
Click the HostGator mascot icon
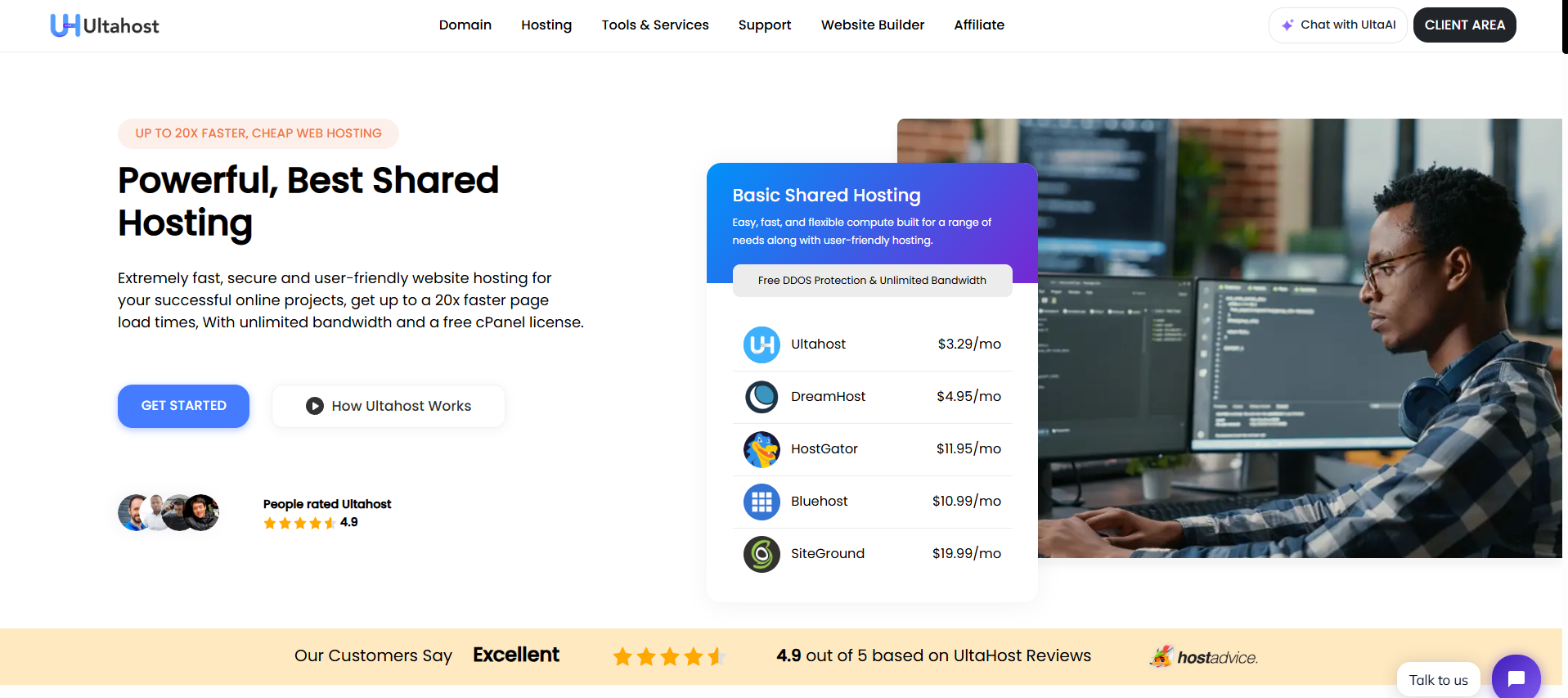point(762,449)
